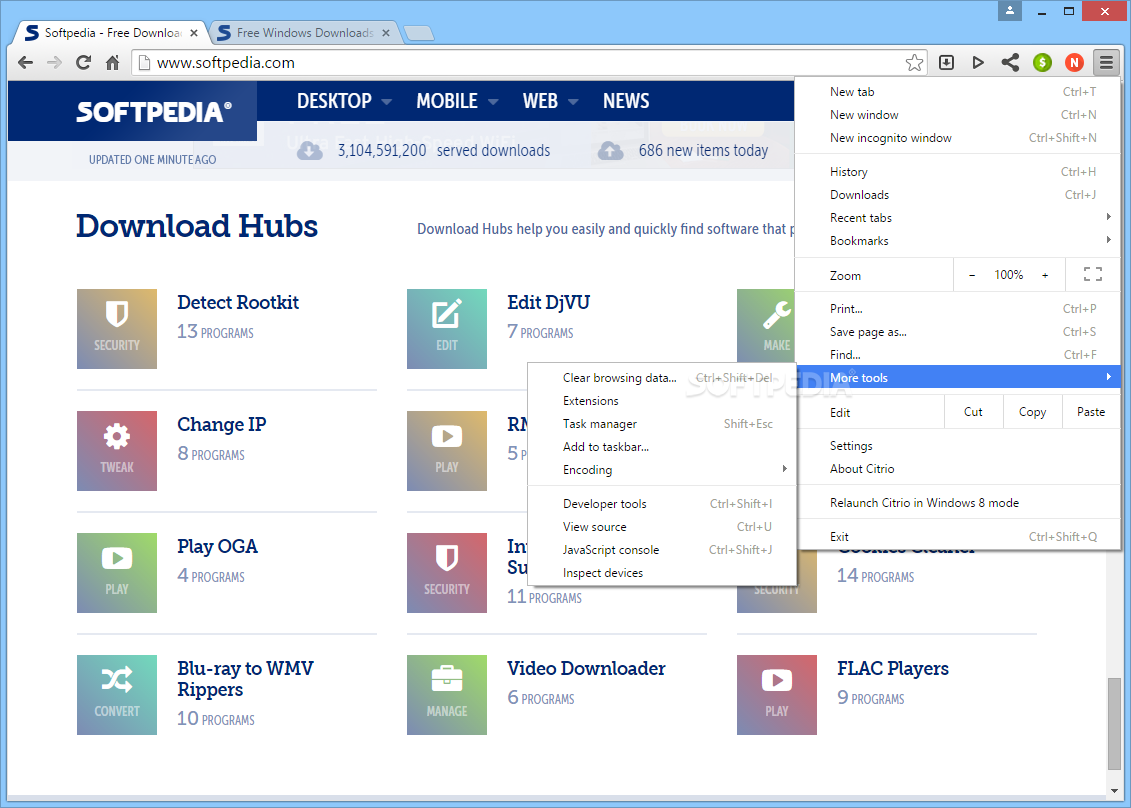
Task: Decrease zoom with minus button
Action: click(x=972, y=275)
